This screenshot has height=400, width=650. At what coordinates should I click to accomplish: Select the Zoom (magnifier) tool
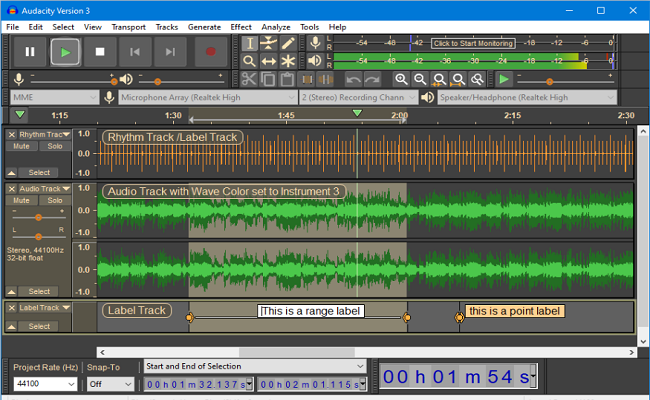(x=249, y=61)
